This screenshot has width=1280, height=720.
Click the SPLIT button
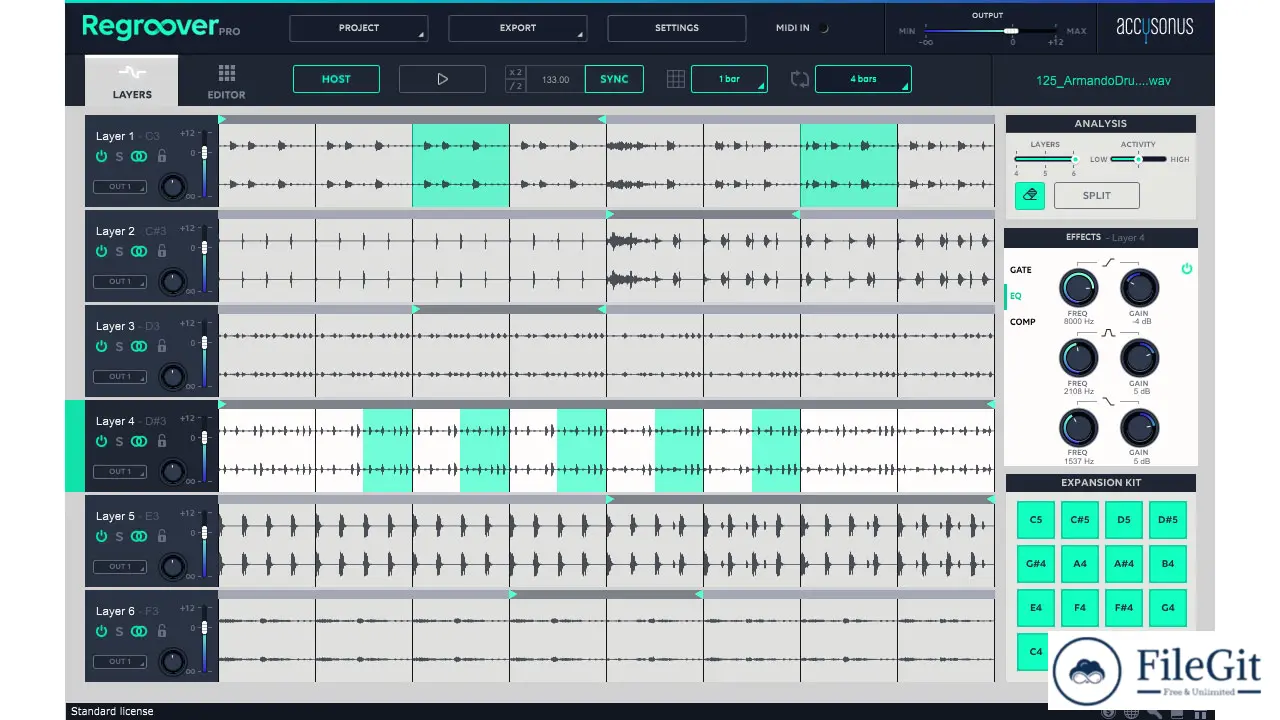point(1096,195)
